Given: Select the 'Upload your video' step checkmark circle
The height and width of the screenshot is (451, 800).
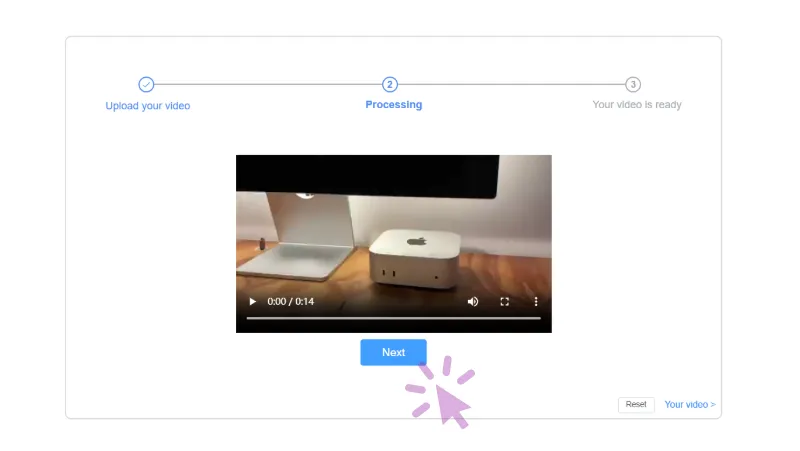Looking at the screenshot, I should click(146, 84).
